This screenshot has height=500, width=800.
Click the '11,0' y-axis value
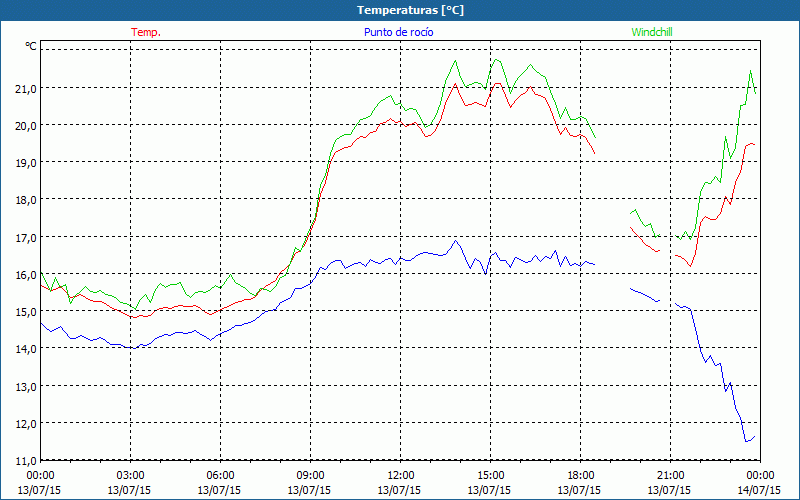click(x=27, y=461)
